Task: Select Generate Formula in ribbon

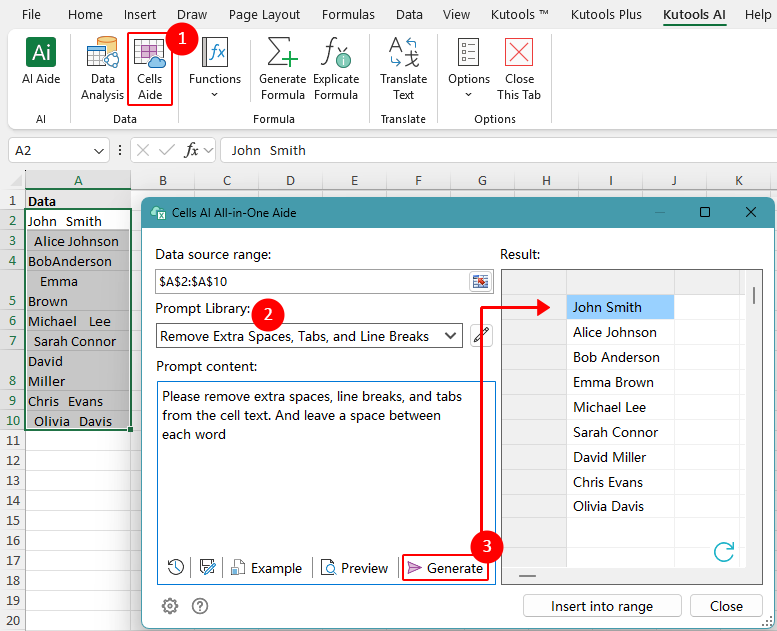Action: (x=282, y=68)
